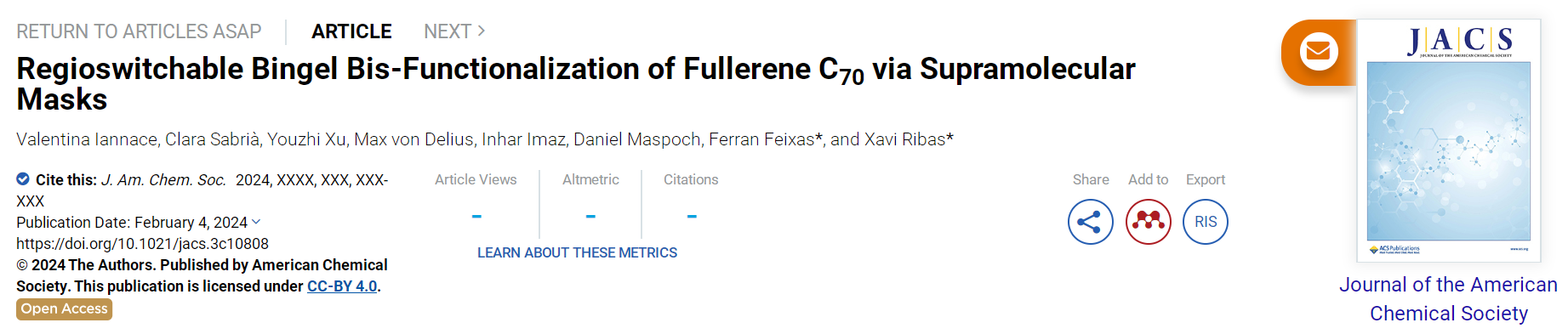Go to NEXT article arrow
The height and width of the screenshot is (334, 1568).
[455, 31]
